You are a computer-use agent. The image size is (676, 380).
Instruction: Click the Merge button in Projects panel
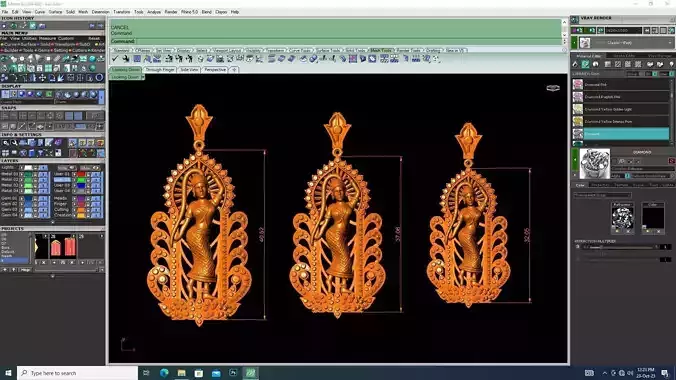pyautogui.click(x=26, y=270)
